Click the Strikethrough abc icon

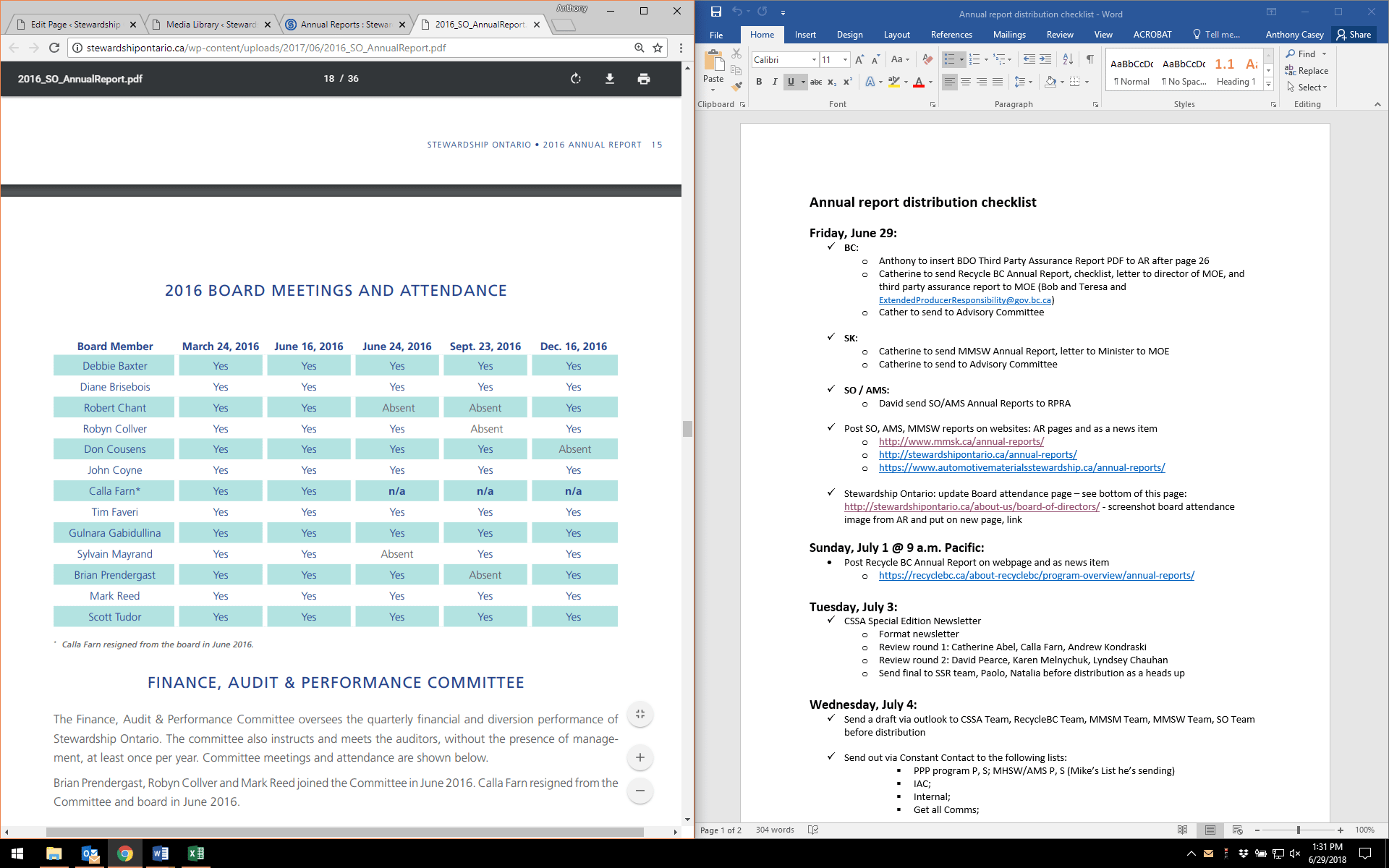coord(816,82)
